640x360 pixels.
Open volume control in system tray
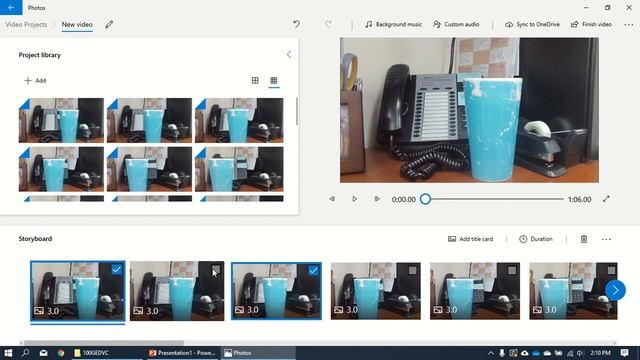click(x=580, y=353)
